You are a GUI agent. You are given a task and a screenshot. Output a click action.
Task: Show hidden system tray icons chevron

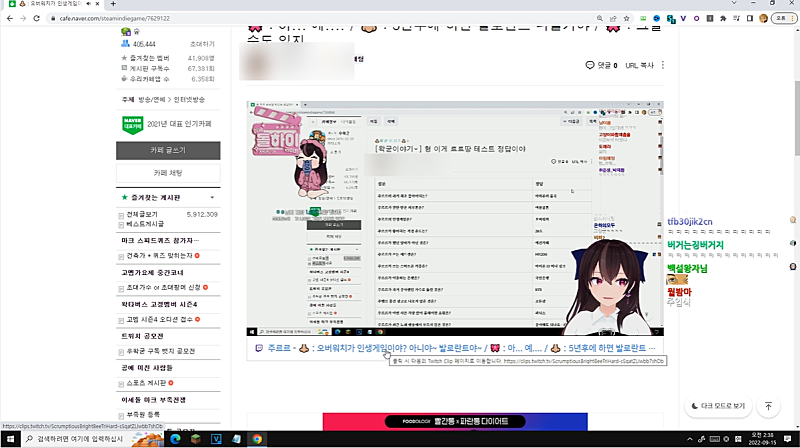pyautogui.click(x=690, y=439)
